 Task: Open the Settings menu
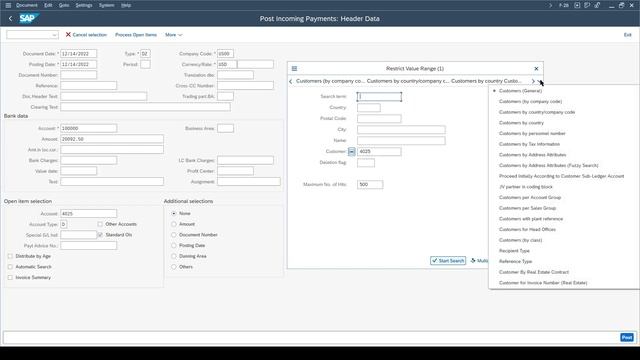click(84, 5)
